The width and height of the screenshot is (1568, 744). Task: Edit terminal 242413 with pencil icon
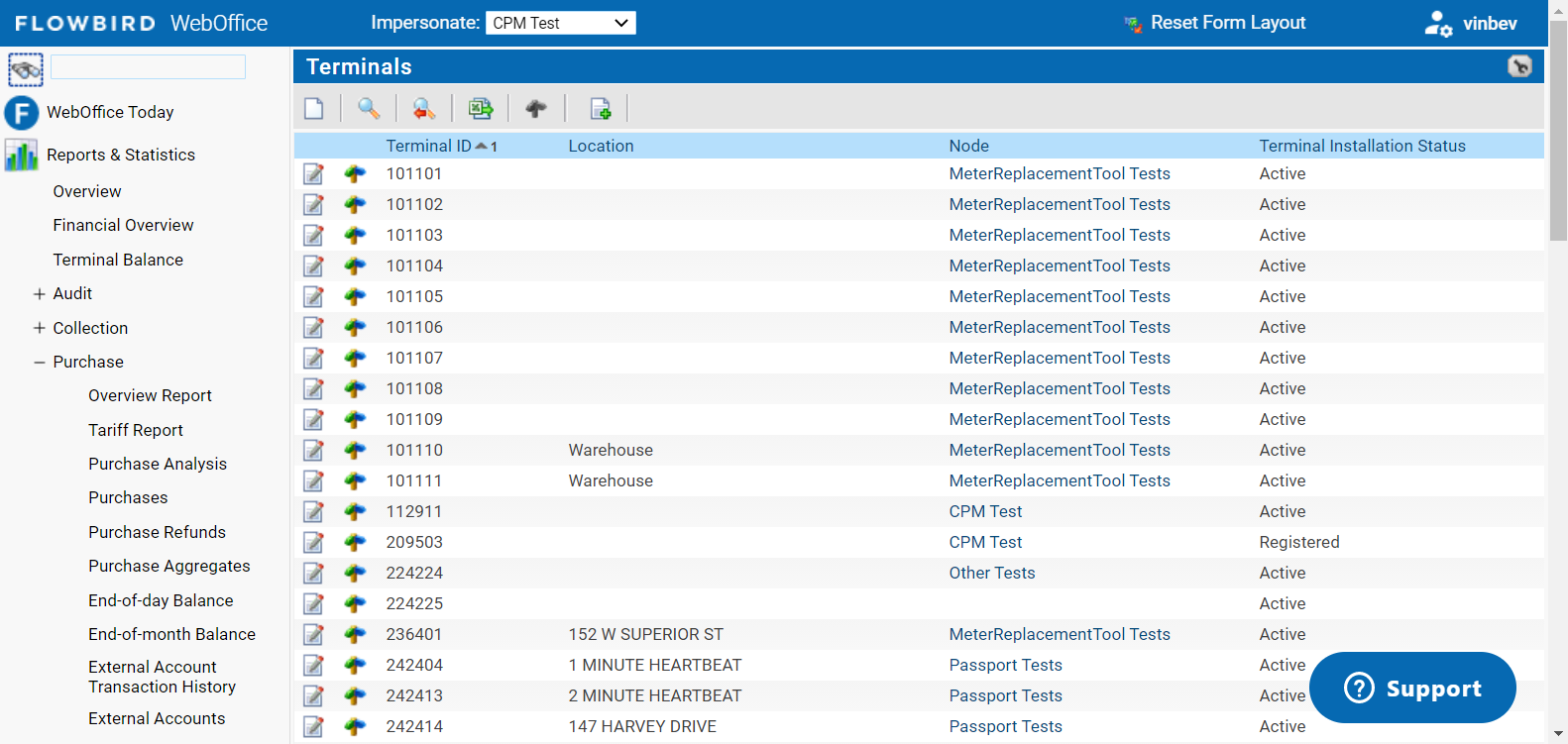click(x=313, y=696)
